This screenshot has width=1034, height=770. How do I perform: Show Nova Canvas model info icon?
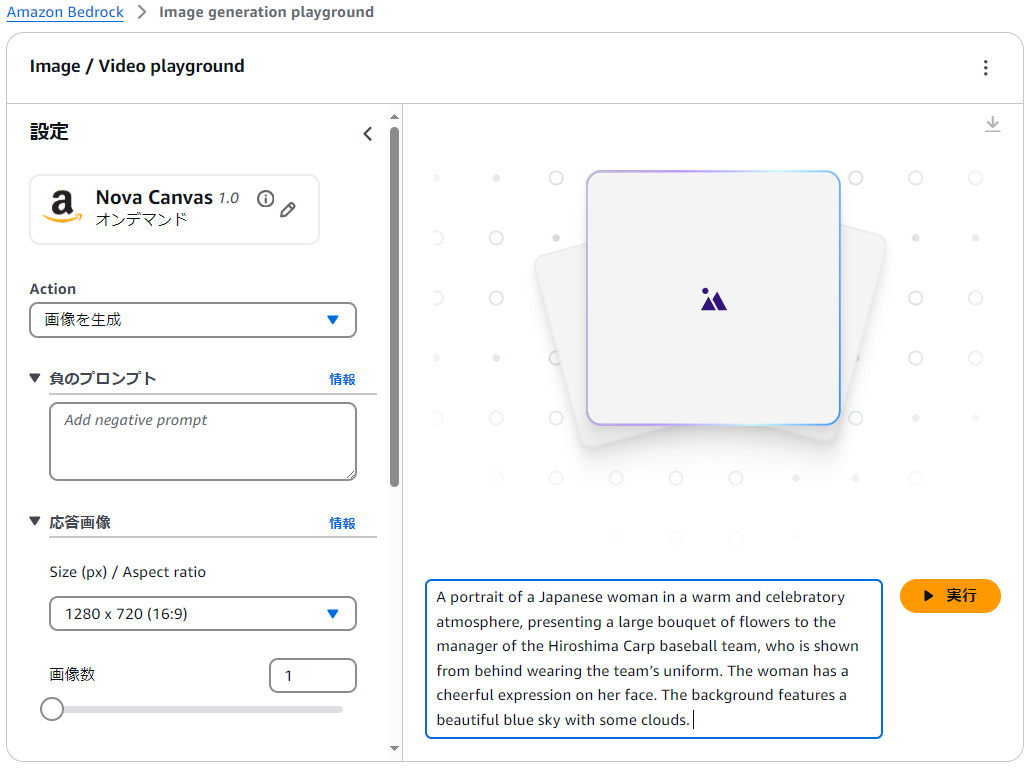pos(265,198)
